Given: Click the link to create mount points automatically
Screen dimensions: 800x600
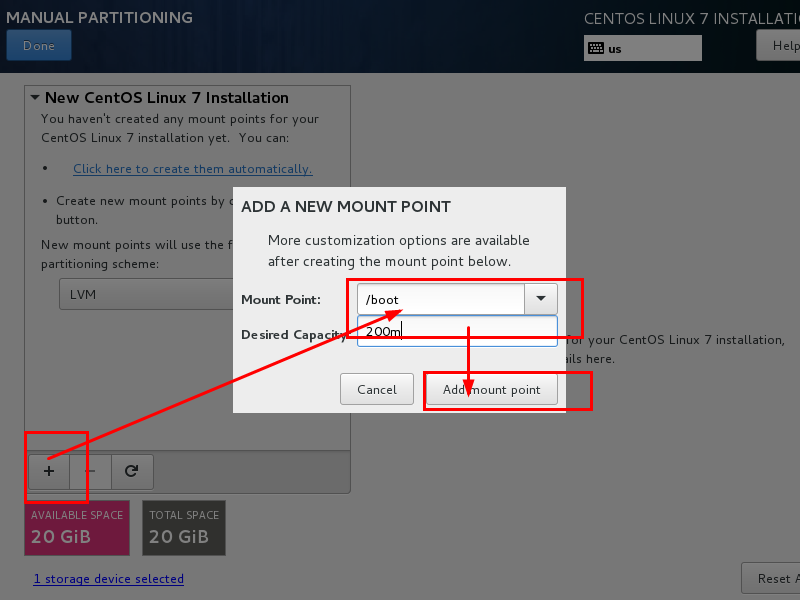Looking at the screenshot, I should click(192, 169).
